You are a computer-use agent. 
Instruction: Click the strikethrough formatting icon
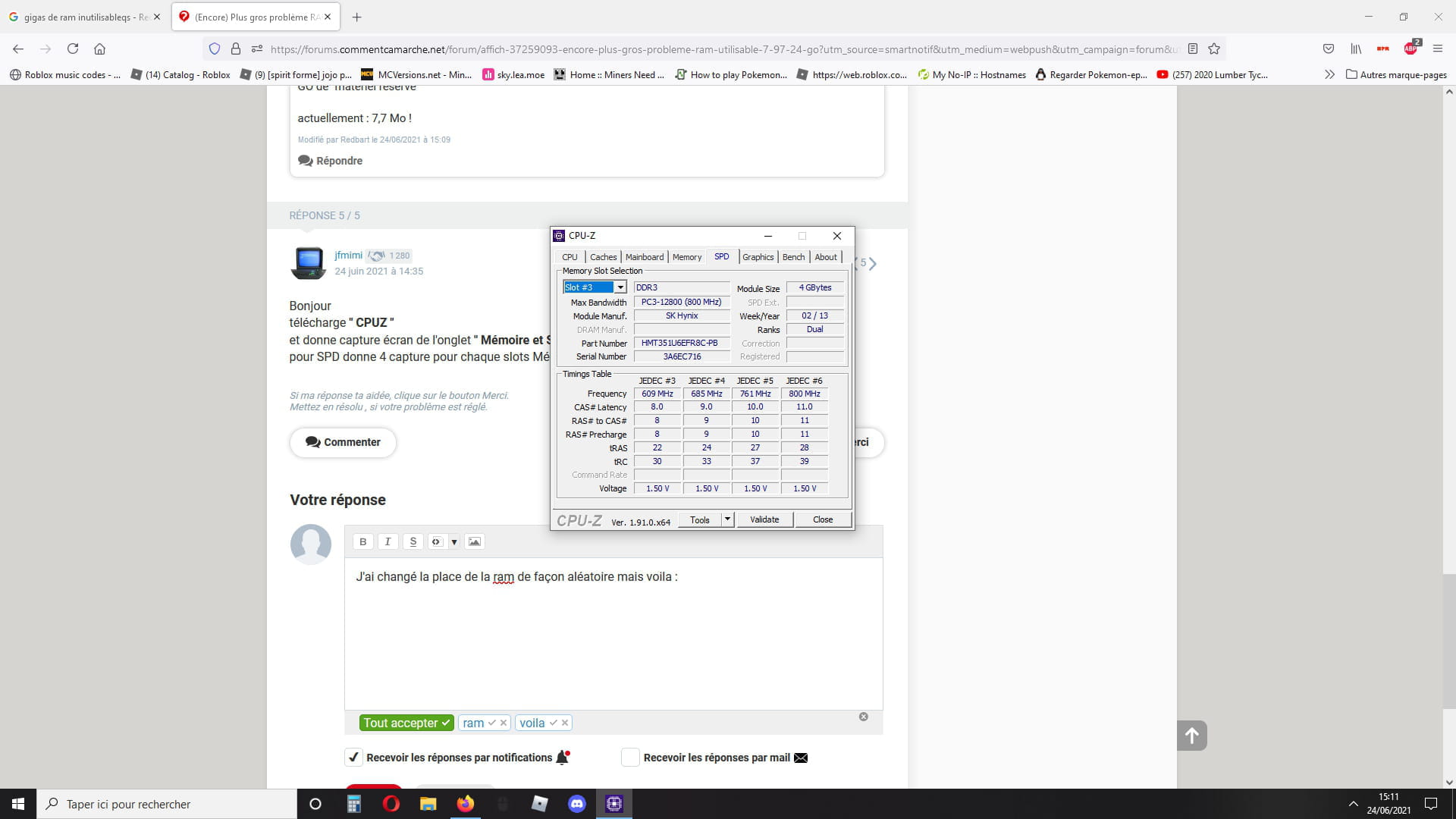(x=413, y=541)
